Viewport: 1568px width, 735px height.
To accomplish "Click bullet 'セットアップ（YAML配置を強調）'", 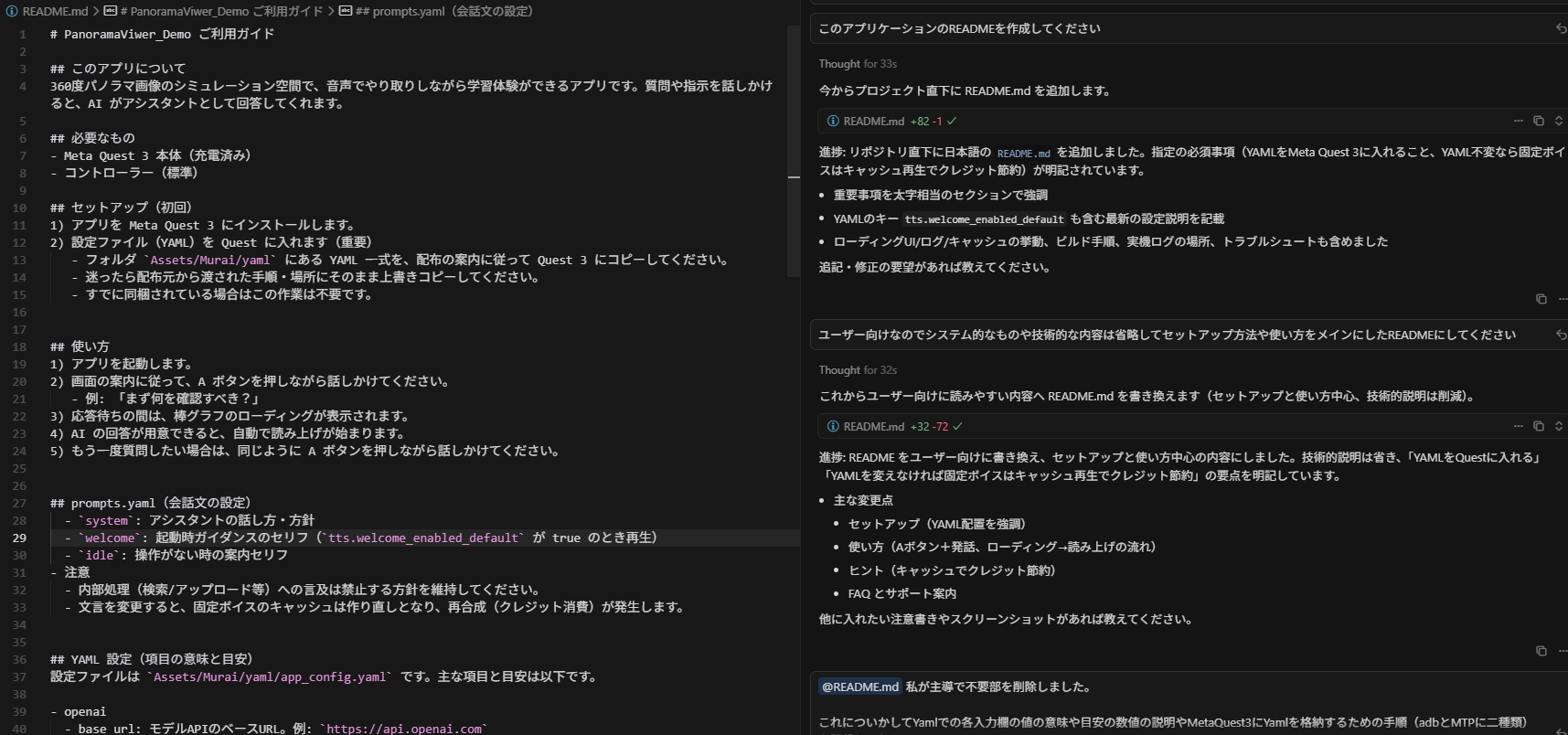I will tap(937, 524).
